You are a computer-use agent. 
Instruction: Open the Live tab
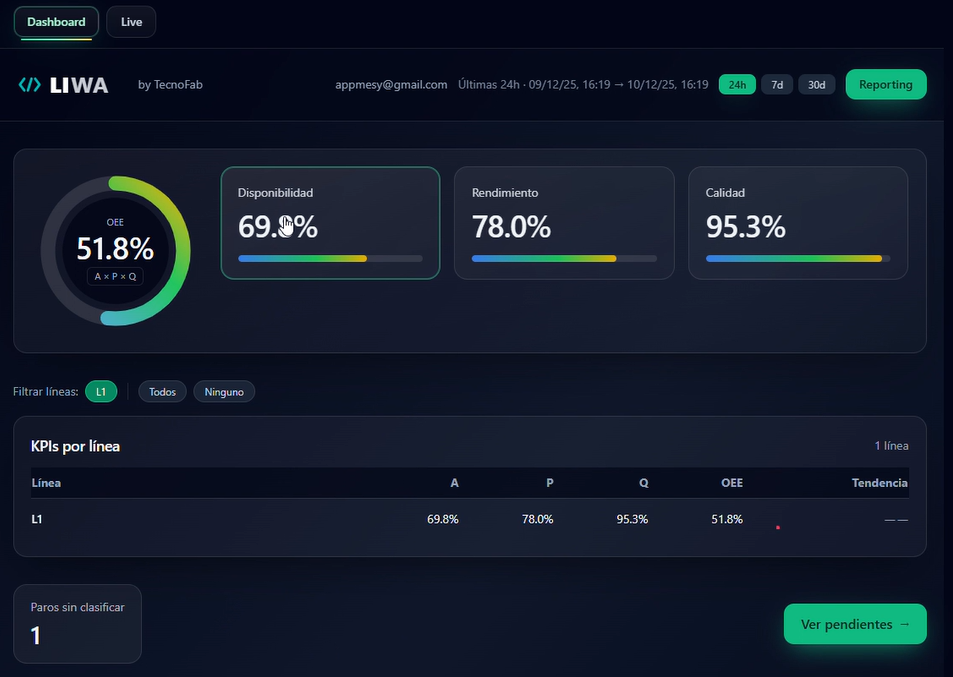click(x=131, y=22)
